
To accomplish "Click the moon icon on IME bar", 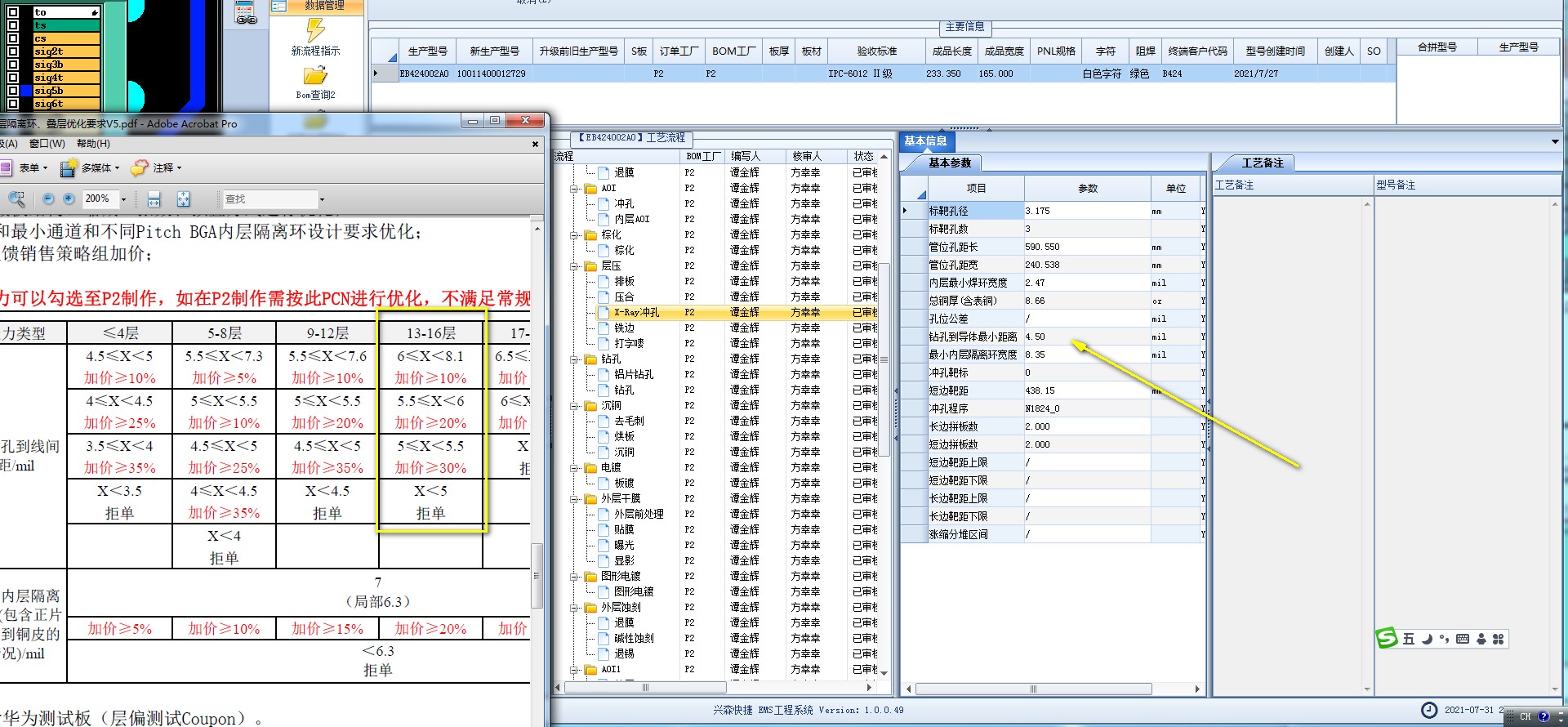I will tap(1427, 639).
